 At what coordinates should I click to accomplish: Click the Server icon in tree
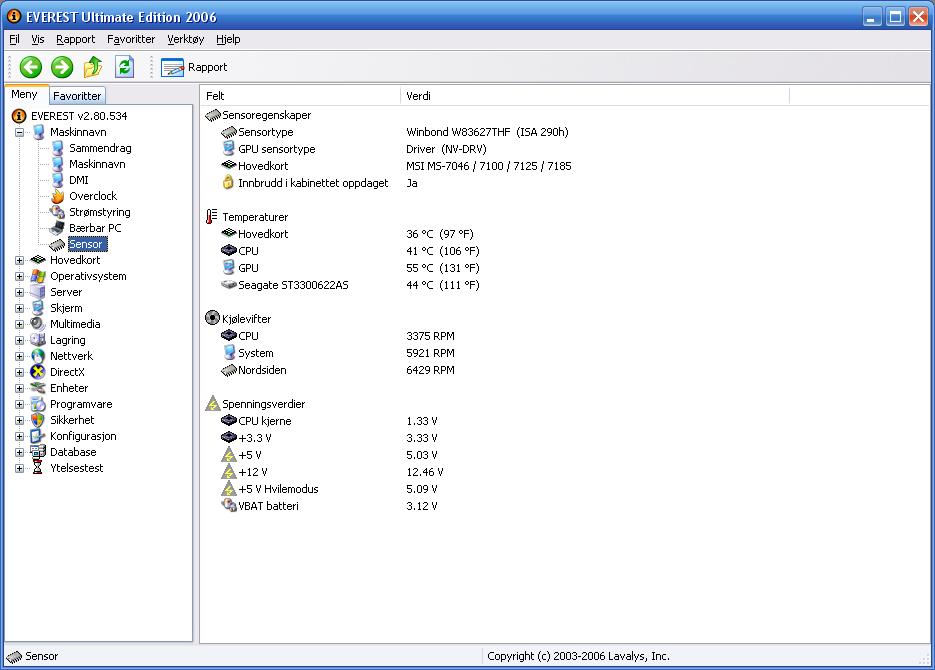pos(38,292)
